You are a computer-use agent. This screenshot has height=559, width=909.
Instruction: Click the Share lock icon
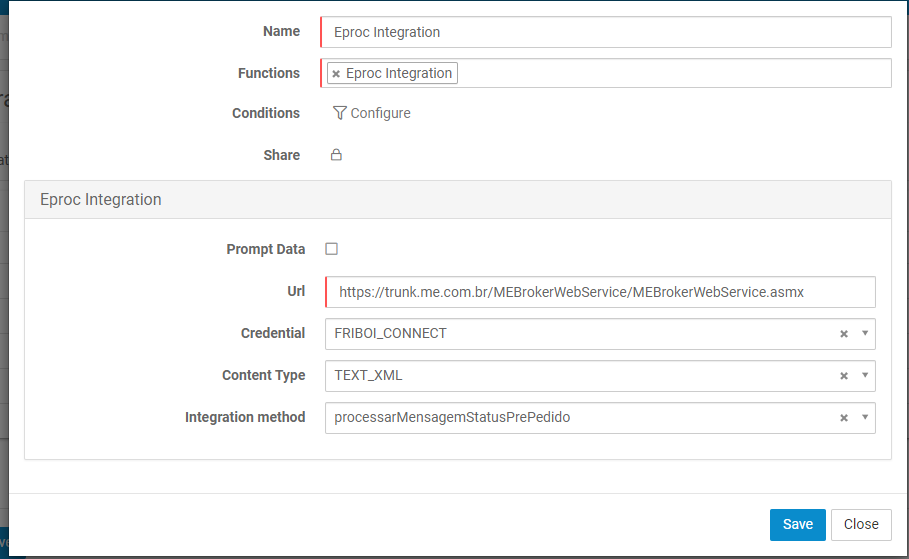pyautogui.click(x=336, y=155)
